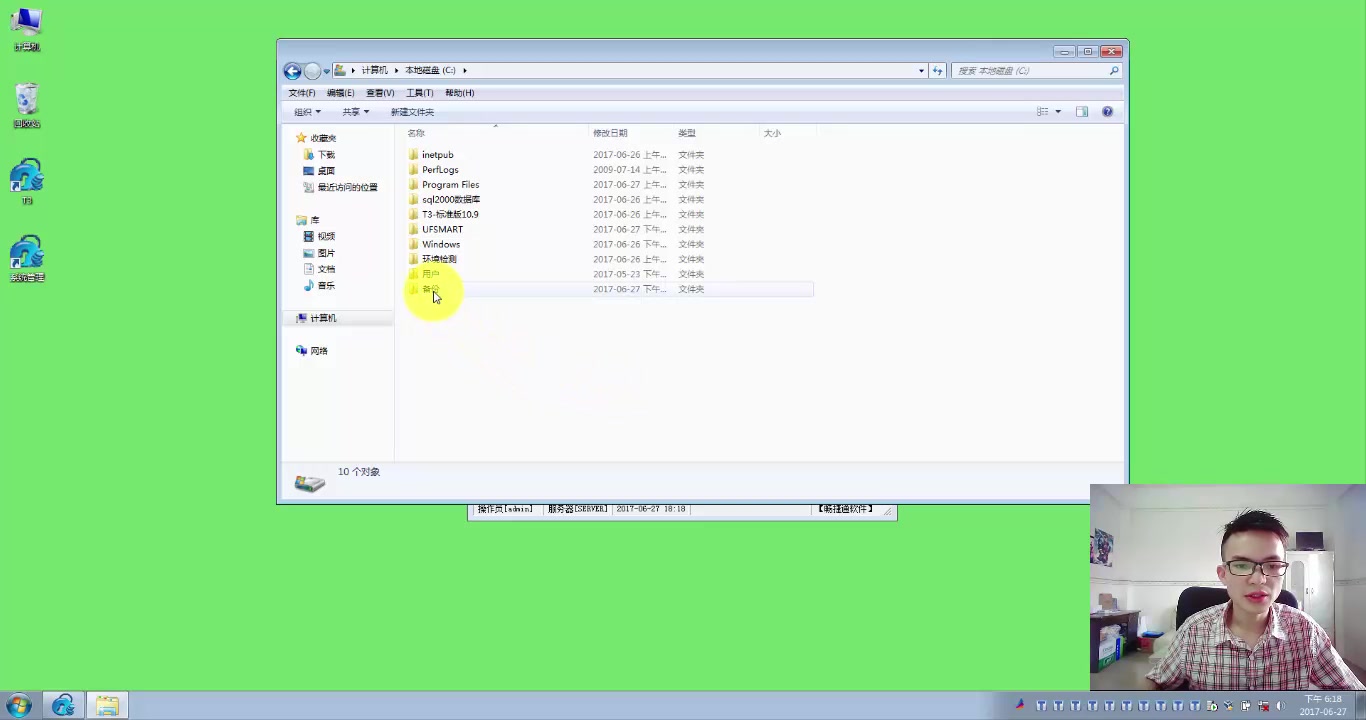Open the 工具(T) menu
Viewport: 1366px width, 720px height.
click(x=420, y=93)
